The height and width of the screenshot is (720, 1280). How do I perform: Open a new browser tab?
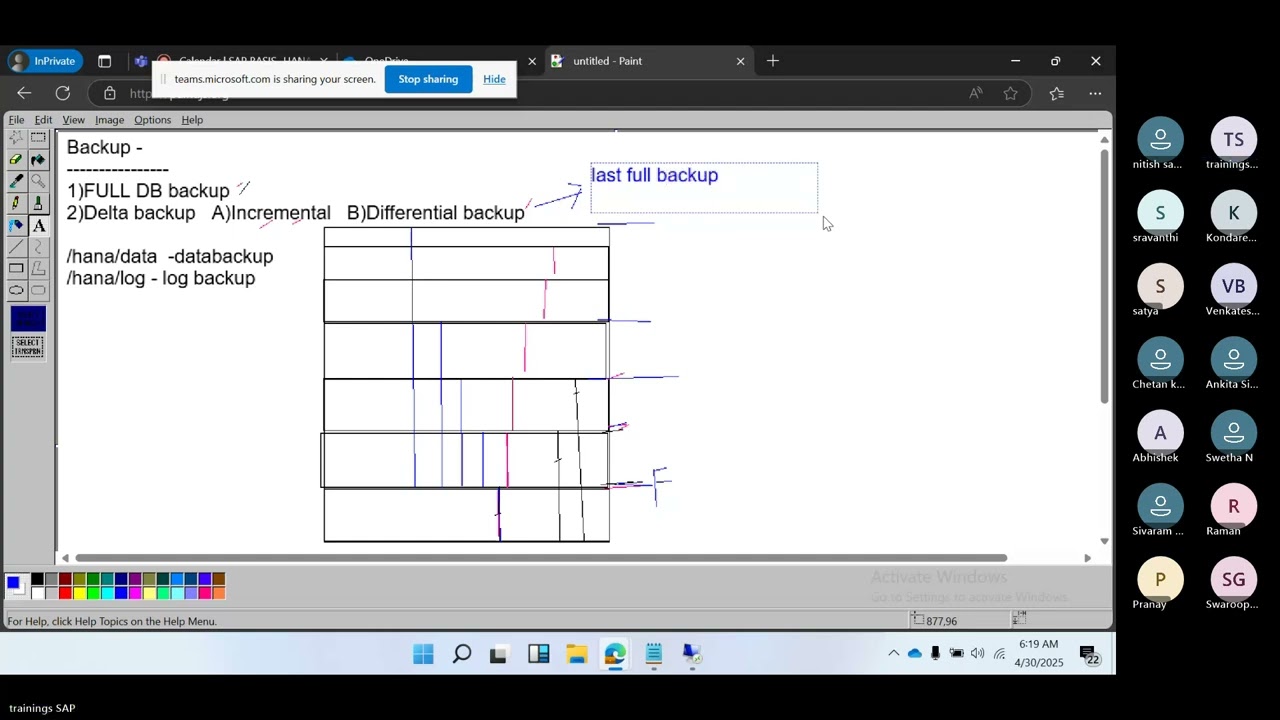click(x=773, y=61)
